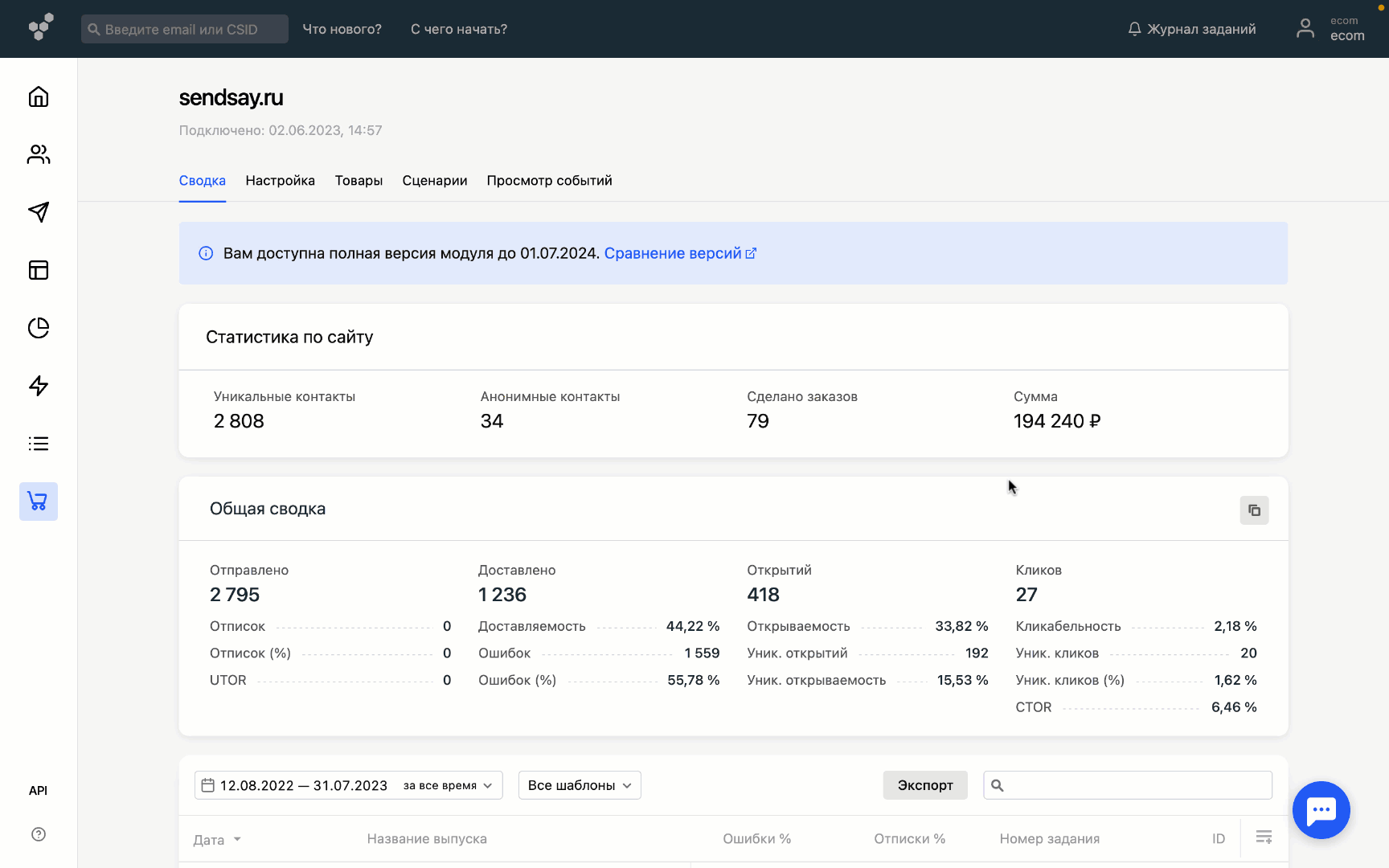
Task: Focus the email or CSID search field
Action: click(185, 29)
